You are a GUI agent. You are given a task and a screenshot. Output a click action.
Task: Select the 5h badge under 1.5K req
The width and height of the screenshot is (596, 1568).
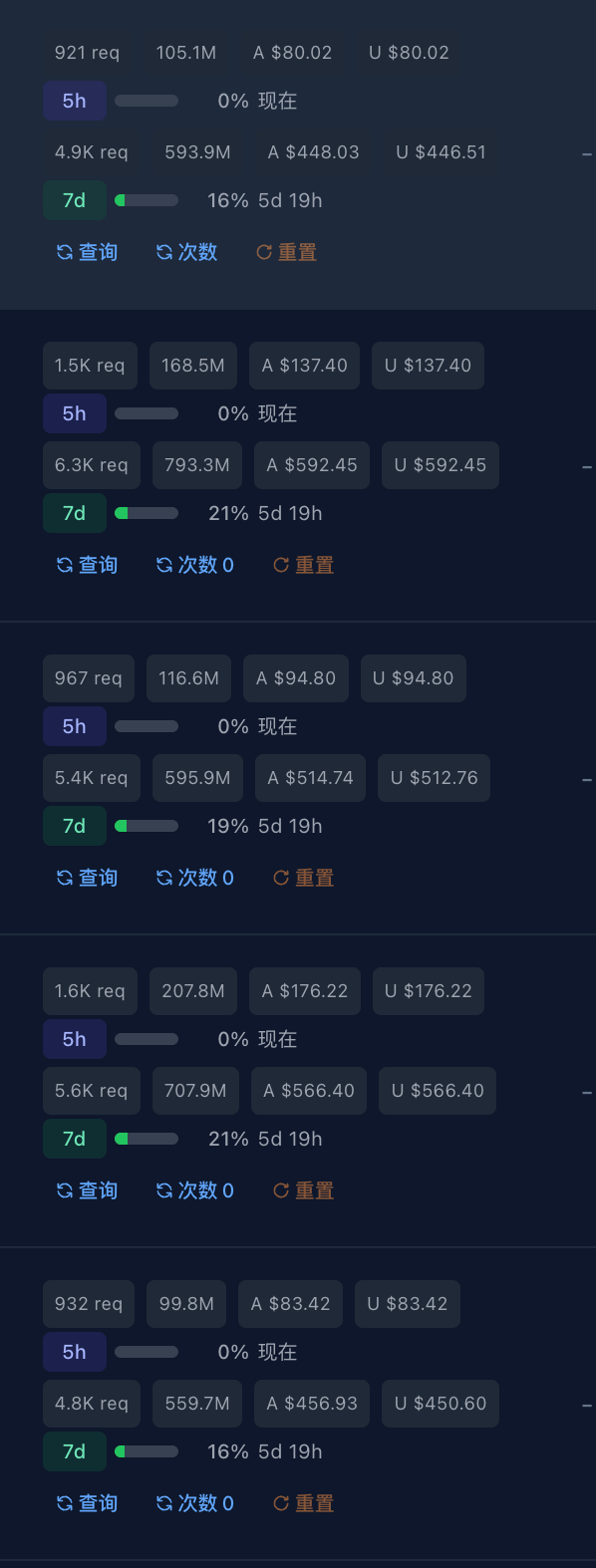tap(75, 413)
